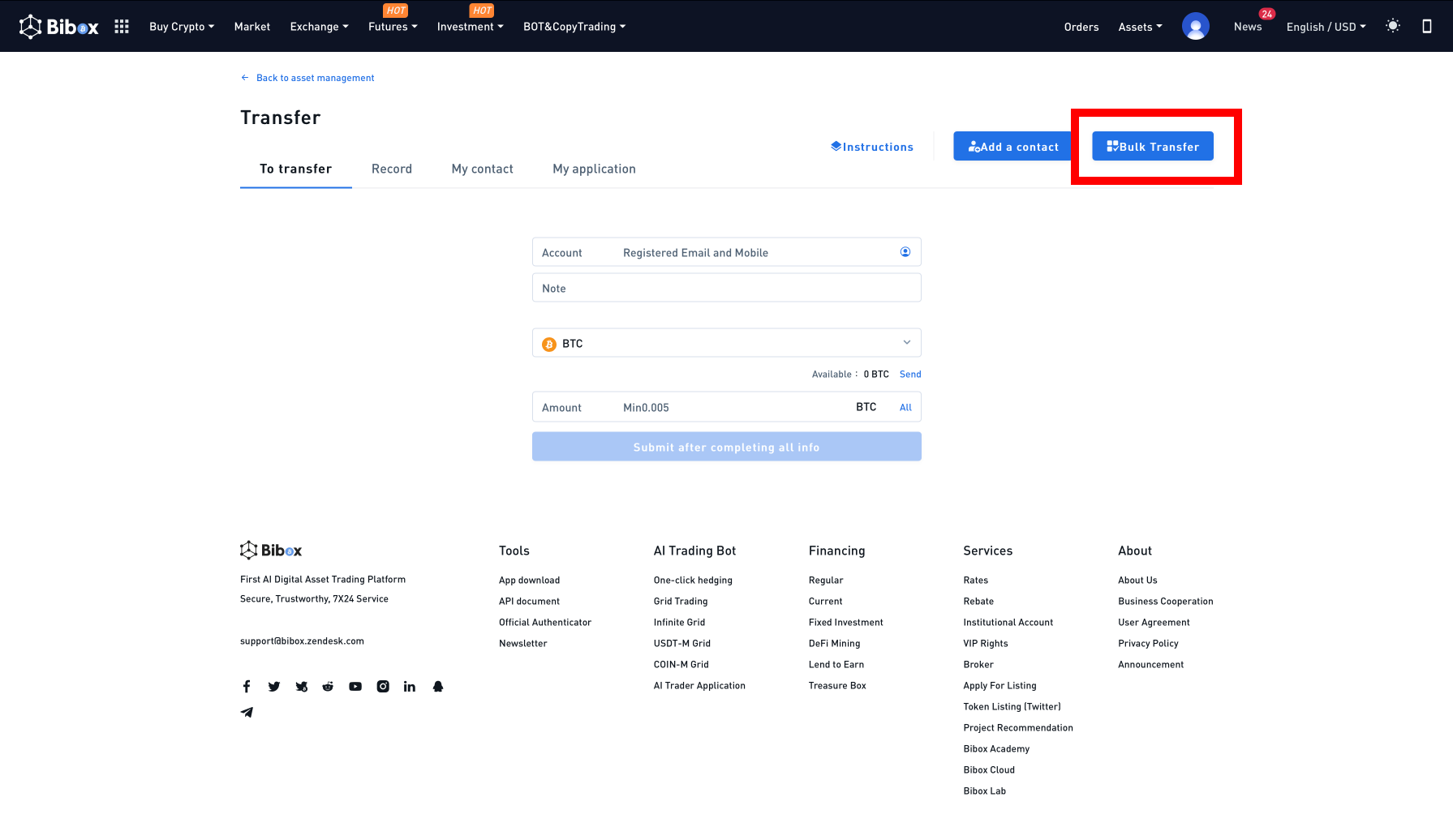Switch to the My contact tab
The height and width of the screenshot is (840, 1453).
click(x=482, y=169)
